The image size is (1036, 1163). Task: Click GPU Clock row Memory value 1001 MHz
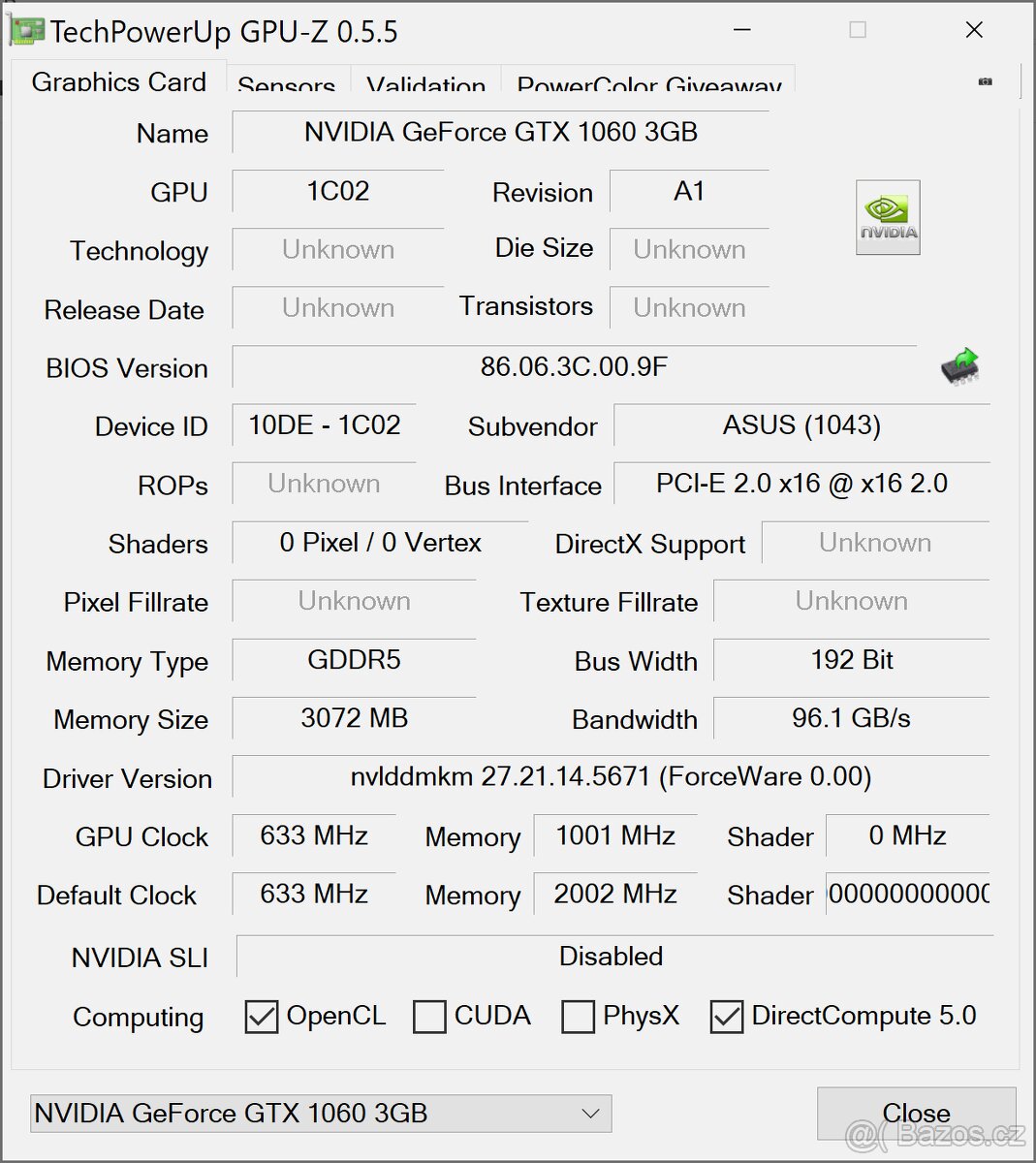pyautogui.click(x=615, y=835)
